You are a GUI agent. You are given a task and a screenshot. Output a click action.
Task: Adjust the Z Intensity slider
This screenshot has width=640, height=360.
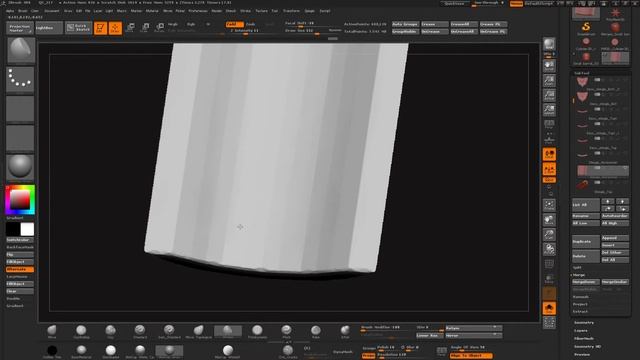point(244,31)
